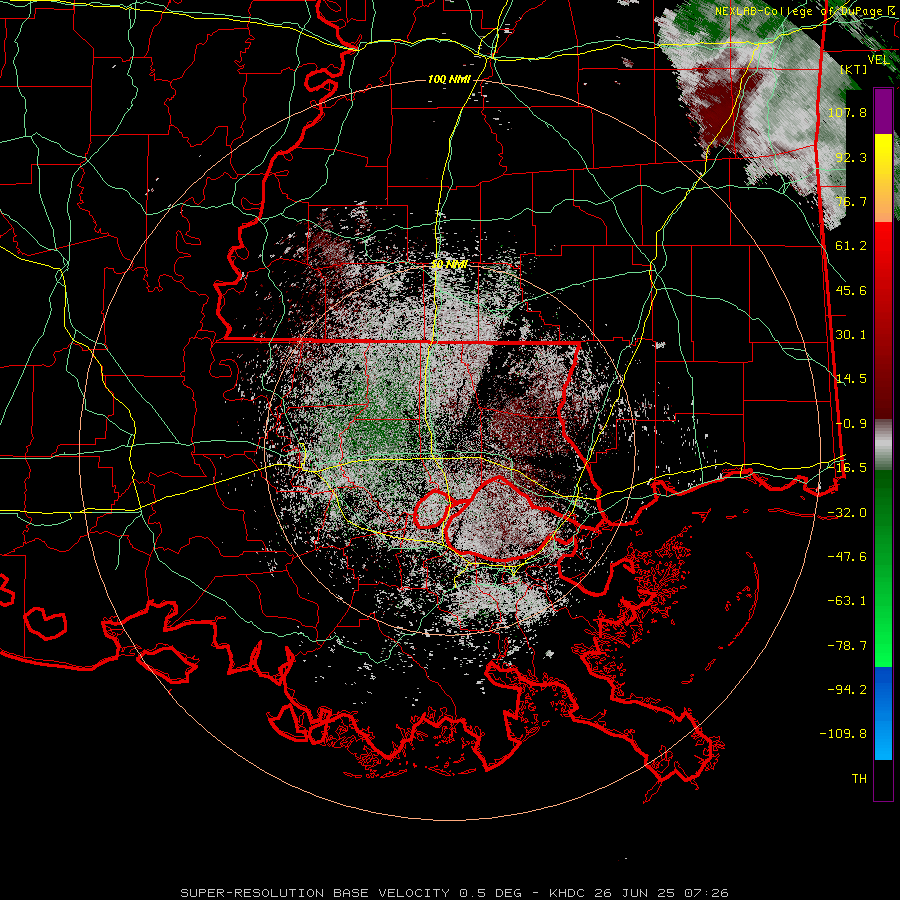Click the Super-Resolution Base Velocity caption
Viewport: 900px width, 900px height.
click(455, 893)
